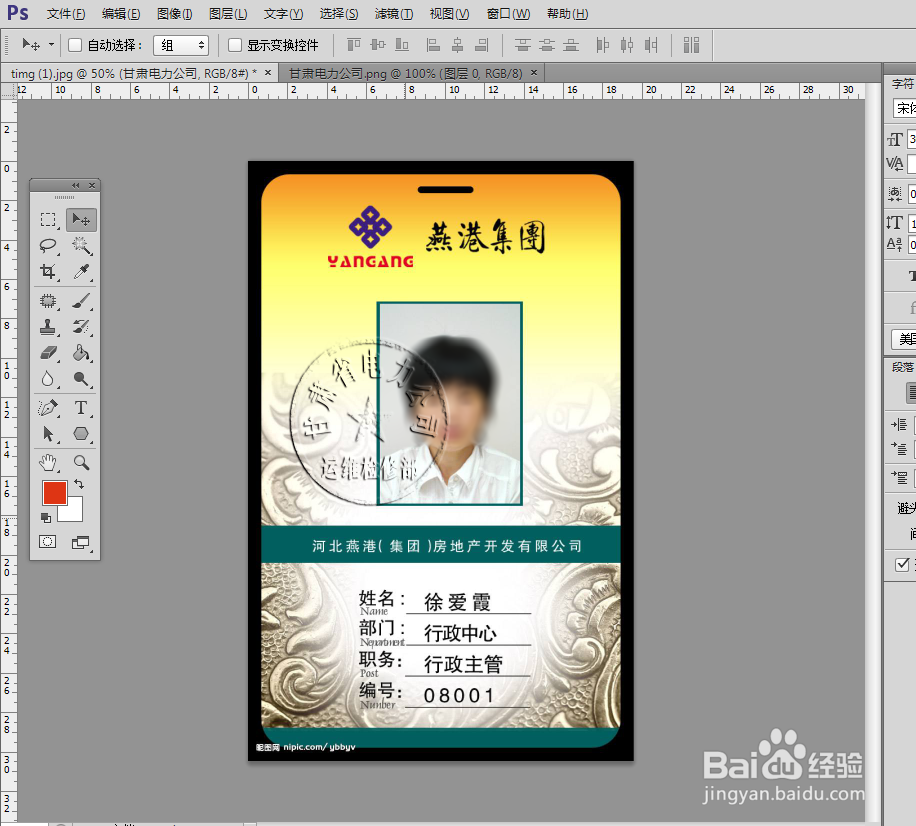The height and width of the screenshot is (826, 916).
Task: Click align top edges button
Action: 354,45
